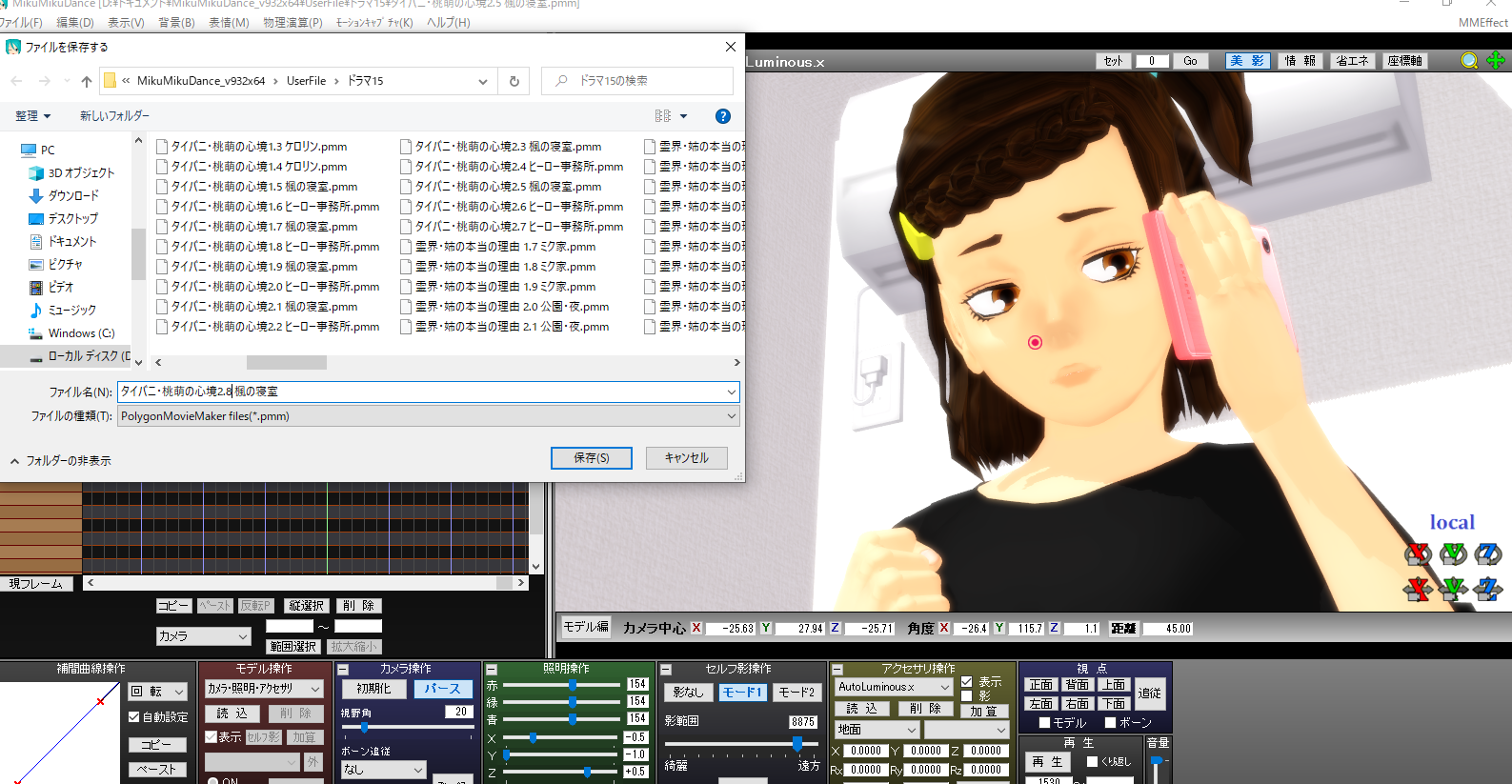Screen dimensions: 1512x784
Task: Click the 再生 play button
Action: [1047, 762]
